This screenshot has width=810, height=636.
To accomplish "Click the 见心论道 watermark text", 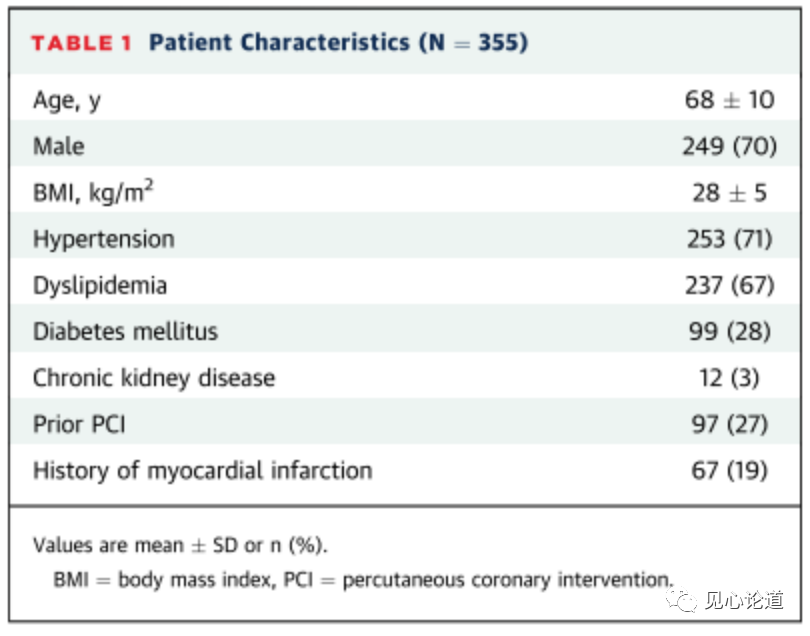I will click(x=742, y=600).
